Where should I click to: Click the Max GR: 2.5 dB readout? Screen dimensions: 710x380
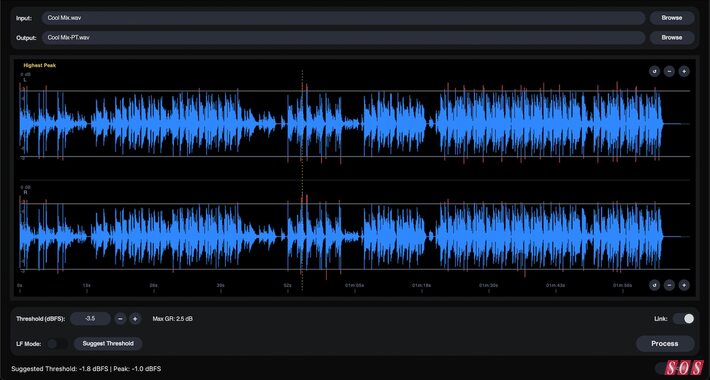pos(173,319)
